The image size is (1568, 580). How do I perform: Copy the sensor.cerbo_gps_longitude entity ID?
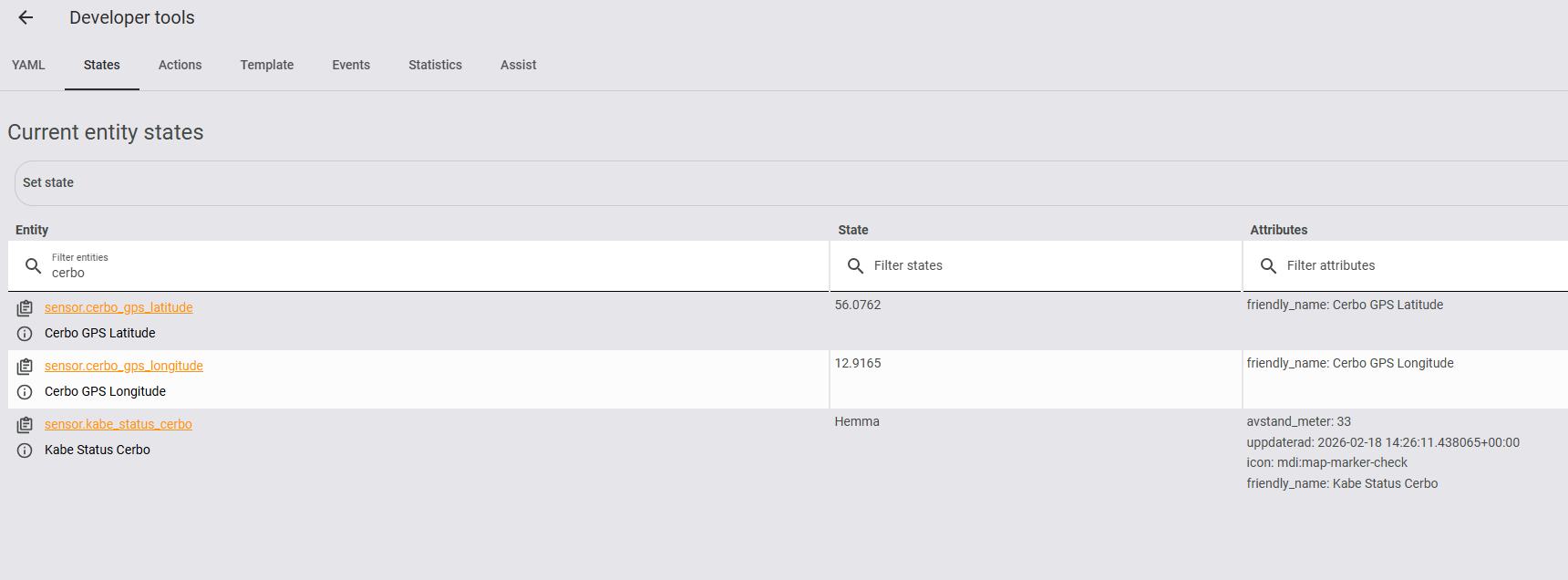pos(25,367)
